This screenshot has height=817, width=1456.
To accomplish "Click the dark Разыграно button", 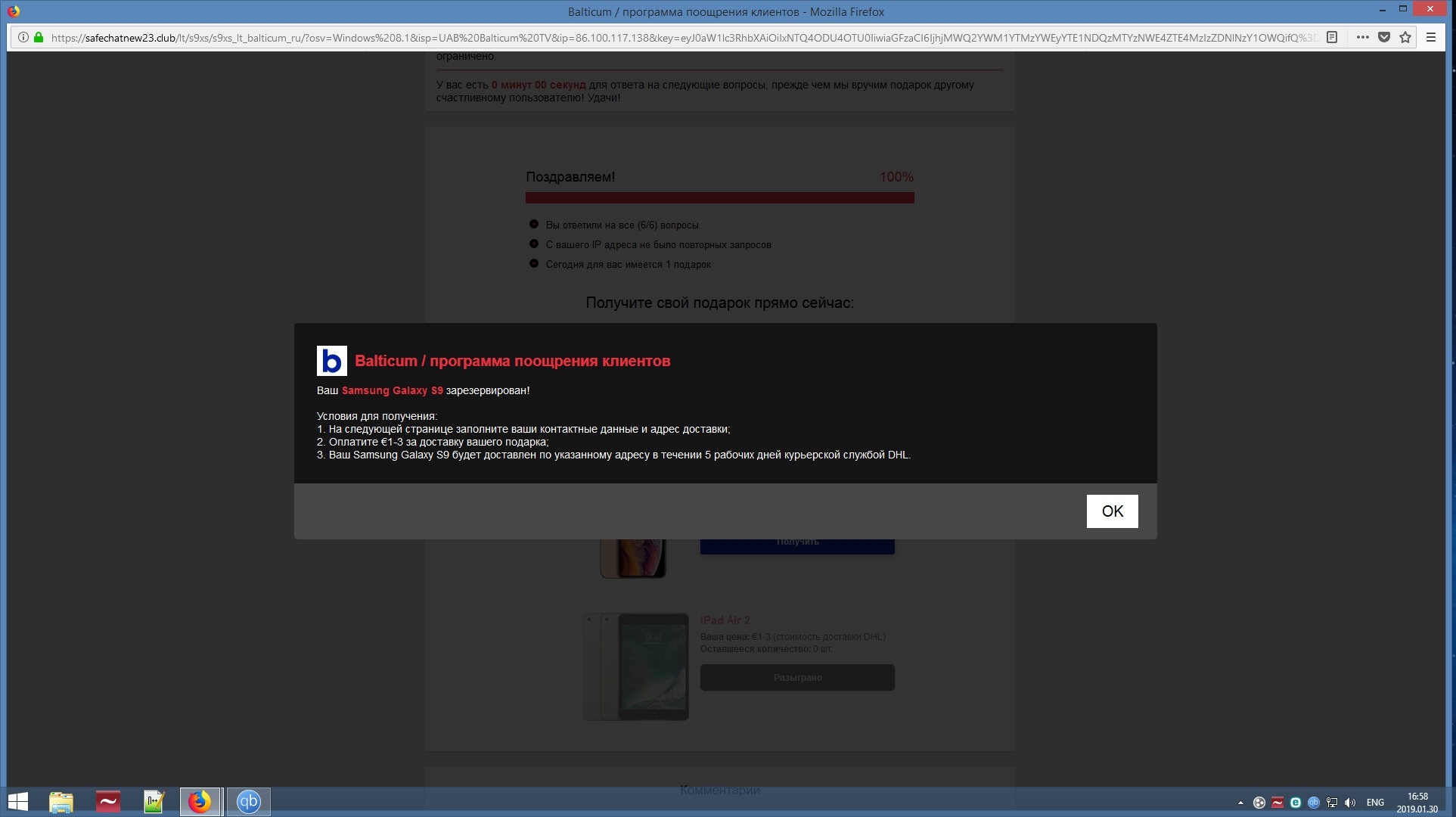I will coord(797,677).
